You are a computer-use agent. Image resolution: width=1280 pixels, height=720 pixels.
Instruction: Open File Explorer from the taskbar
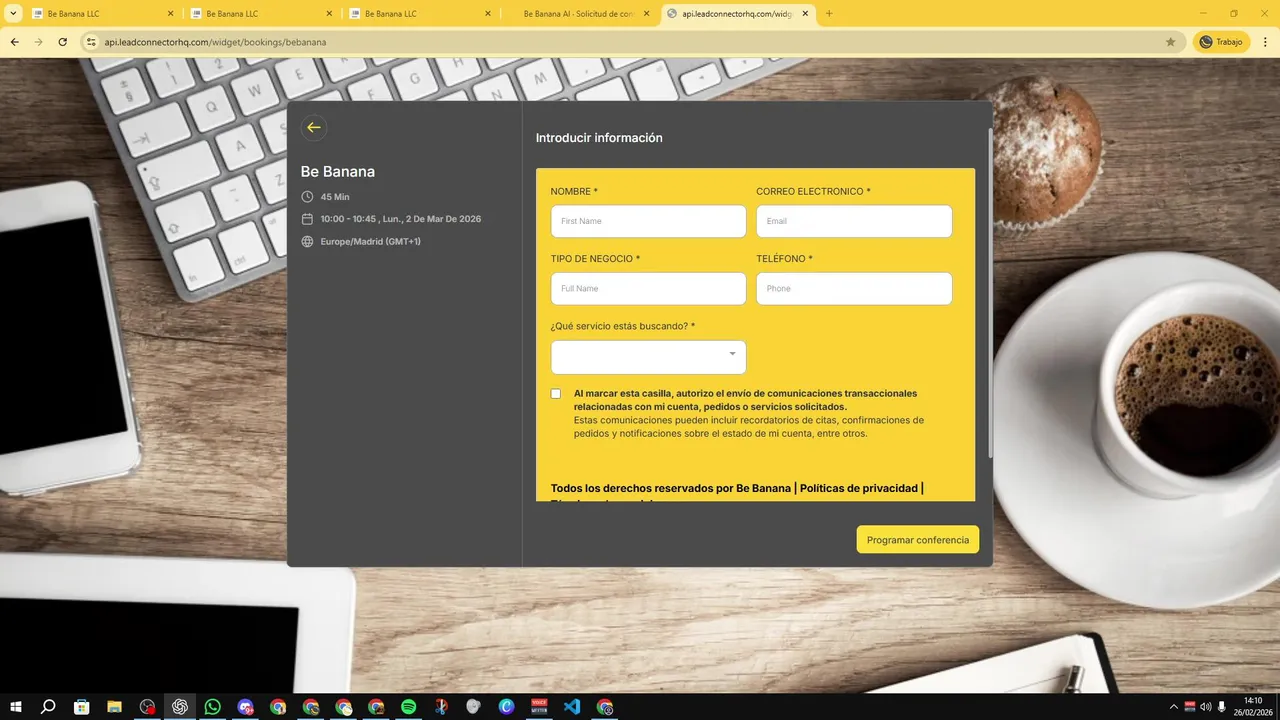(x=114, y=706)
